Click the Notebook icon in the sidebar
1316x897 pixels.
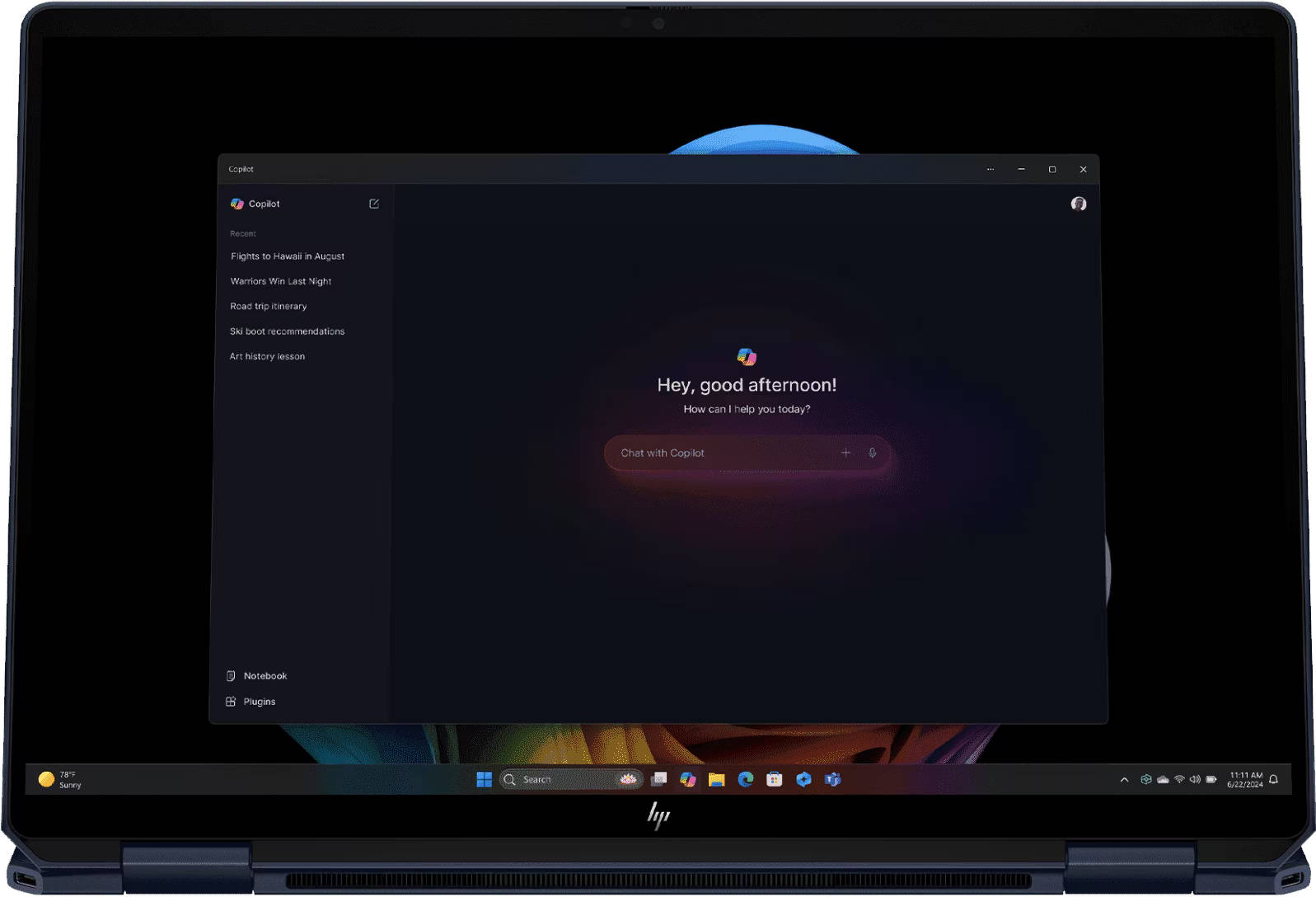[x=231, y=676]
